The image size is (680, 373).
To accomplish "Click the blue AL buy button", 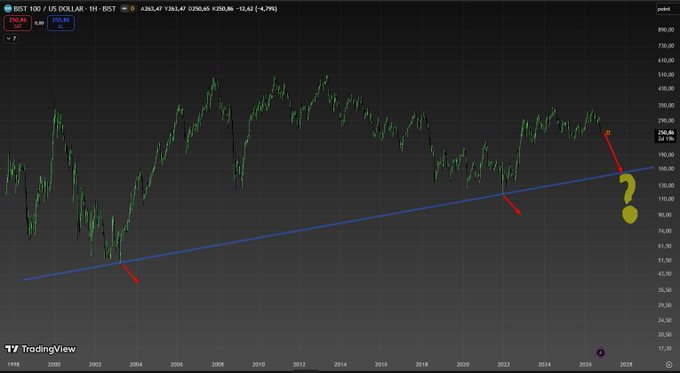I will click(61, 23).
